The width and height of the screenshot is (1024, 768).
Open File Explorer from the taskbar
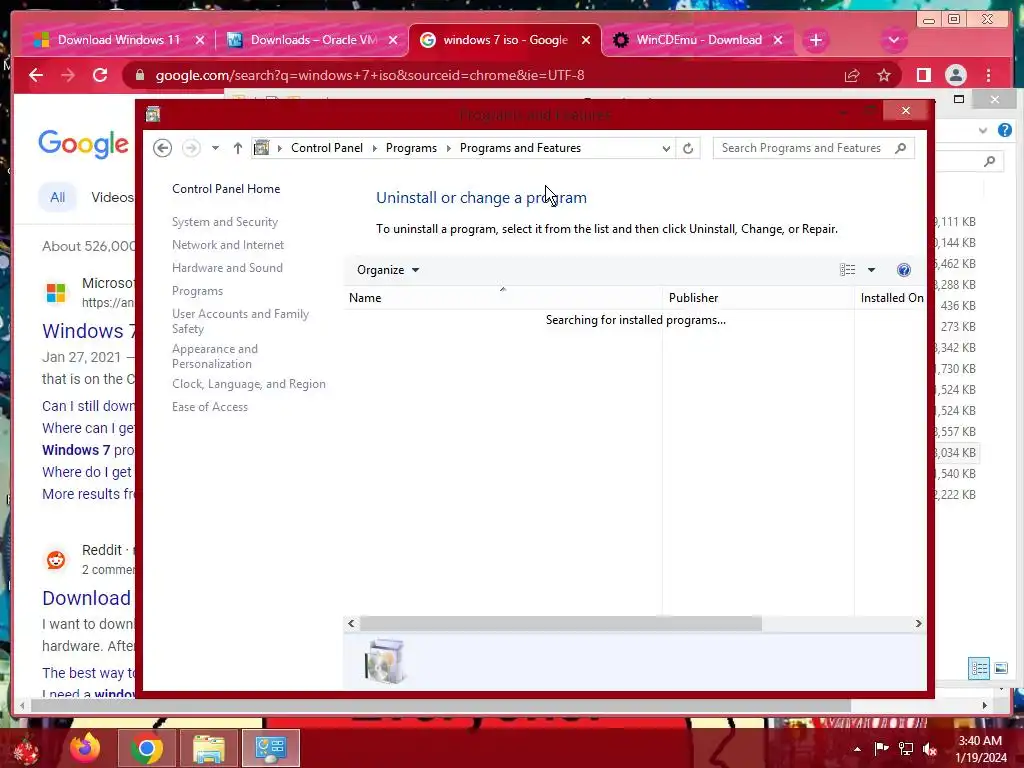pyautogui.click(x=209, y=748)
